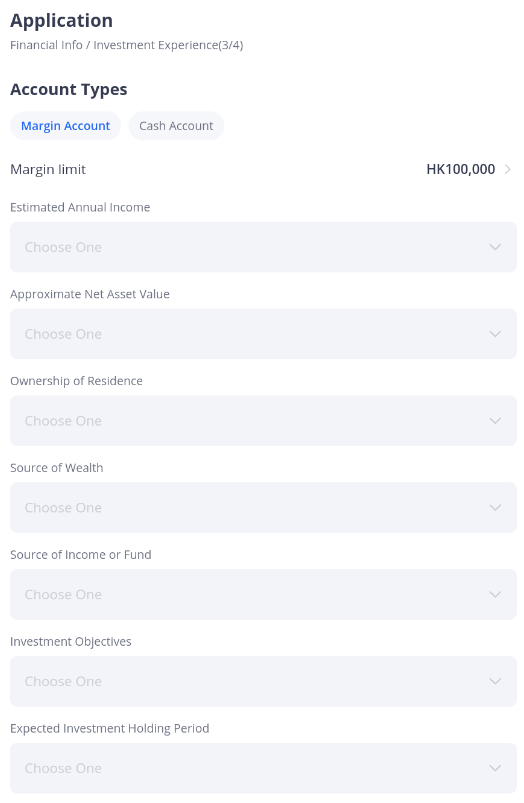Image resolution: width=524 pixels, height=803 pixels.
Task: Click the chevron in Approximate Net Asset Value field
Action: point(495,334)
